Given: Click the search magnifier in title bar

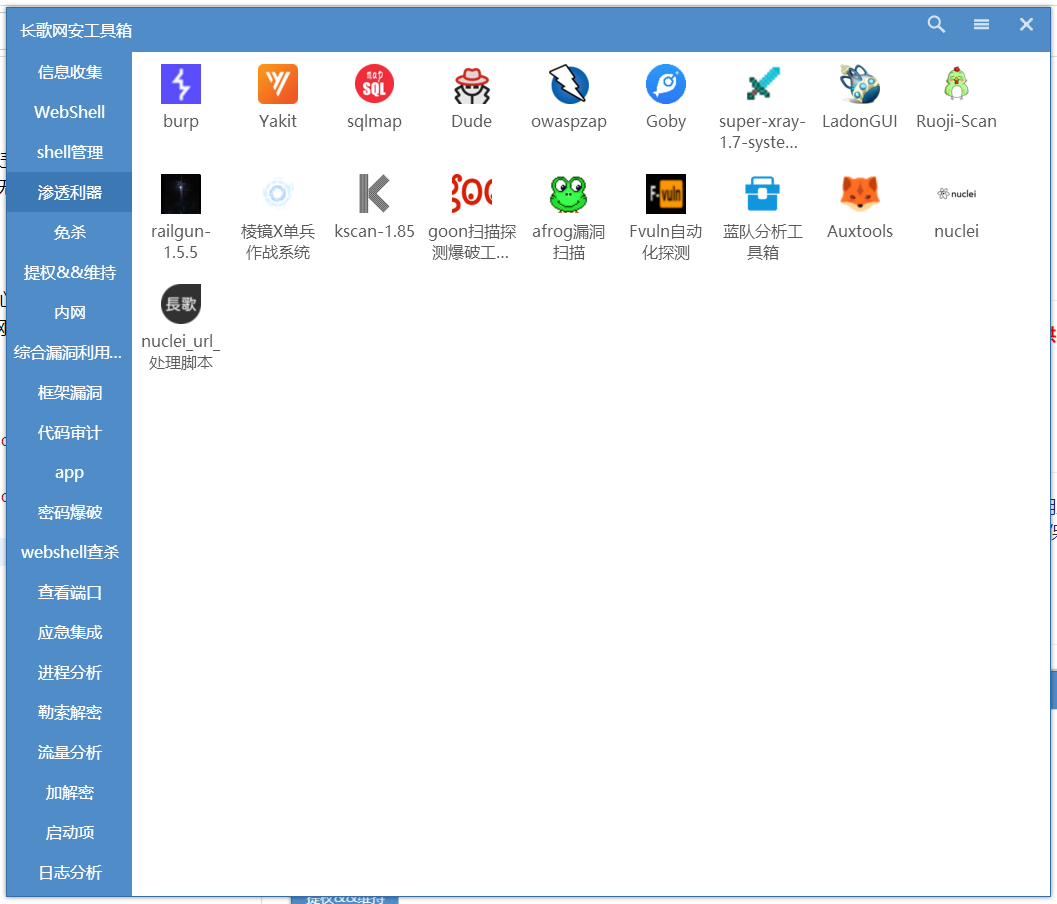Looking at the screenshot, I should [936, 24].
